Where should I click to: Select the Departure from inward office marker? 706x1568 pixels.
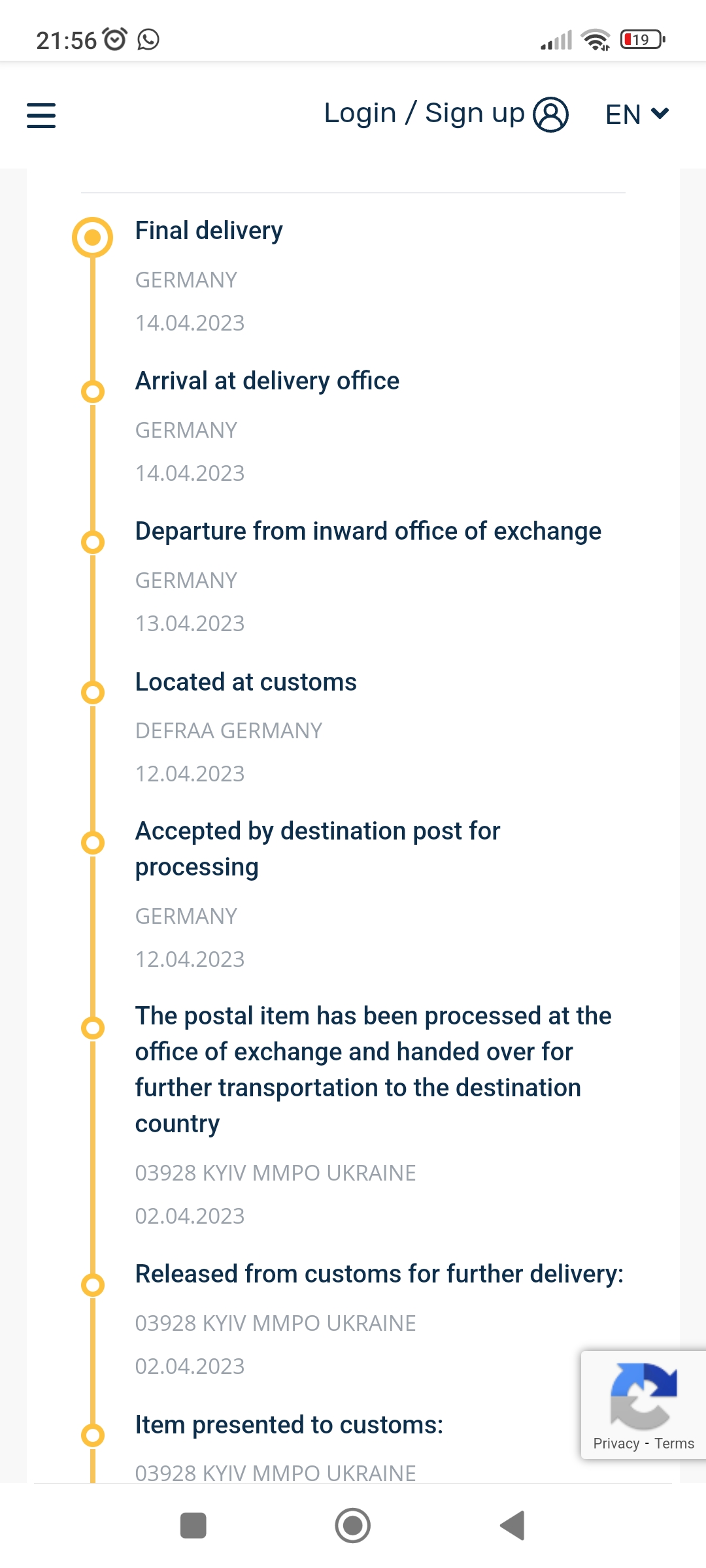[92, 542]
